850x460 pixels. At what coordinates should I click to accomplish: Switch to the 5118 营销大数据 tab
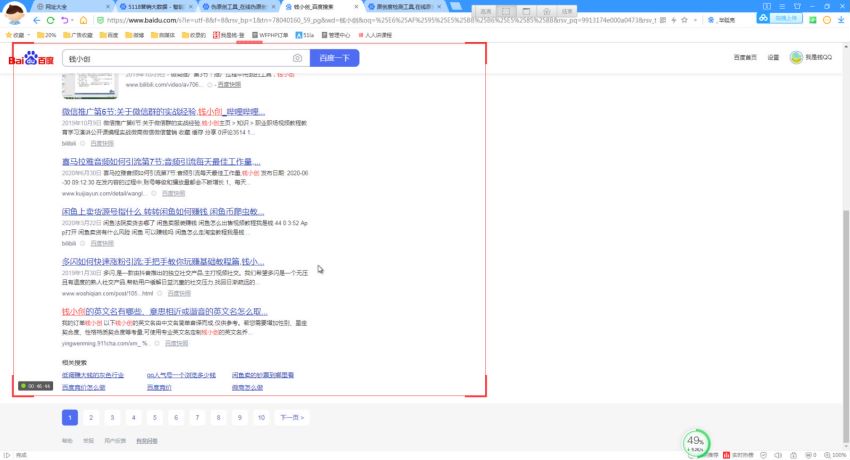click(154, 7)
